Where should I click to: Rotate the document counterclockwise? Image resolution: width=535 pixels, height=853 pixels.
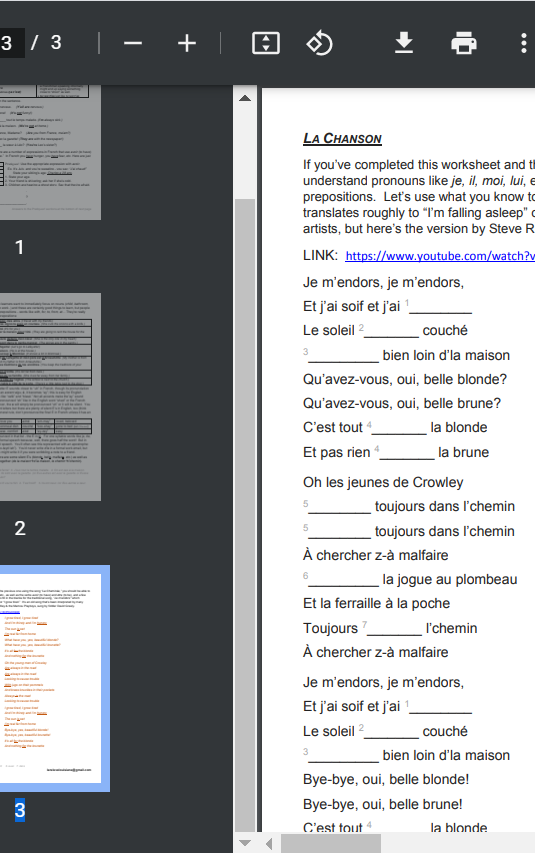pyautogui.click(x=319, y=43)
